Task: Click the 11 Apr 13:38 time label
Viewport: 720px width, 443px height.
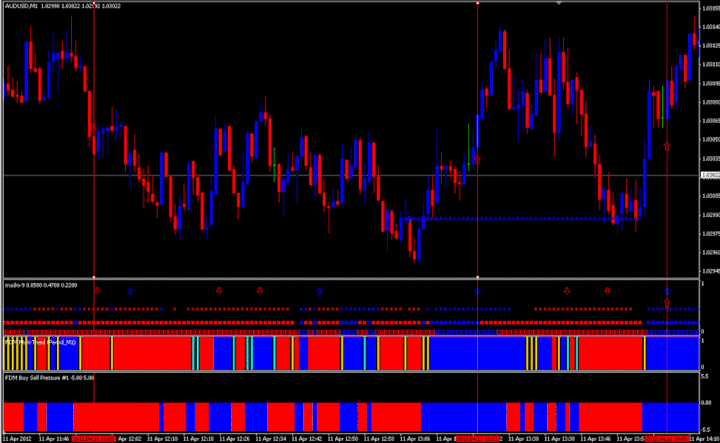Action: 560,439
